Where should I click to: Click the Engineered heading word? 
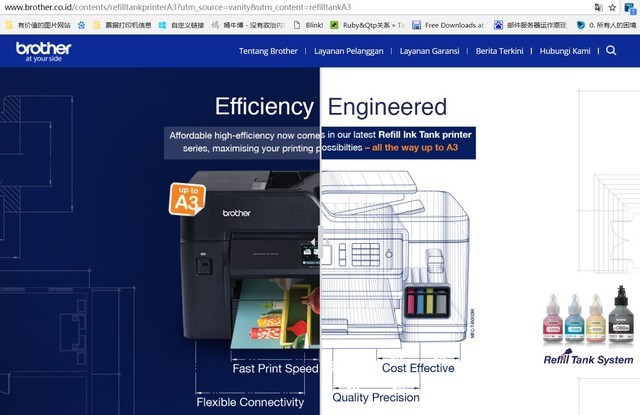[x=387, y=107]
